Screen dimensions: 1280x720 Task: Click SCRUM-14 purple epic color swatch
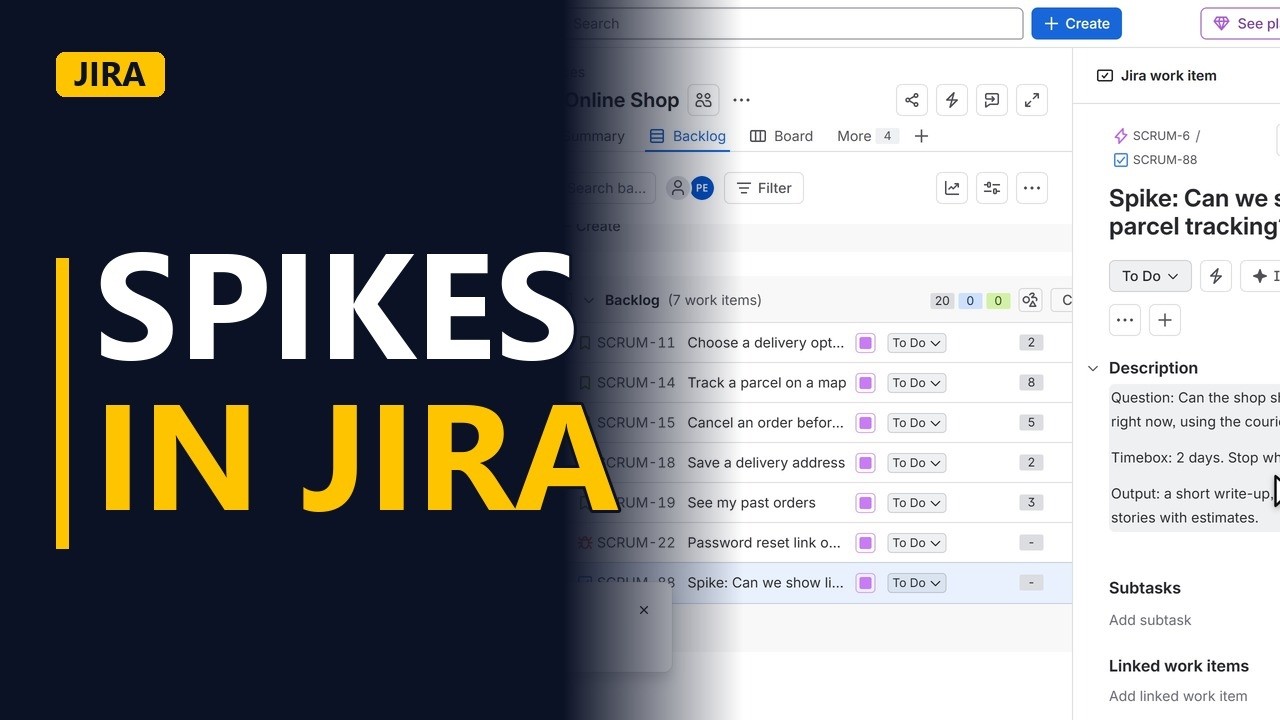click(x=865, y=383)
